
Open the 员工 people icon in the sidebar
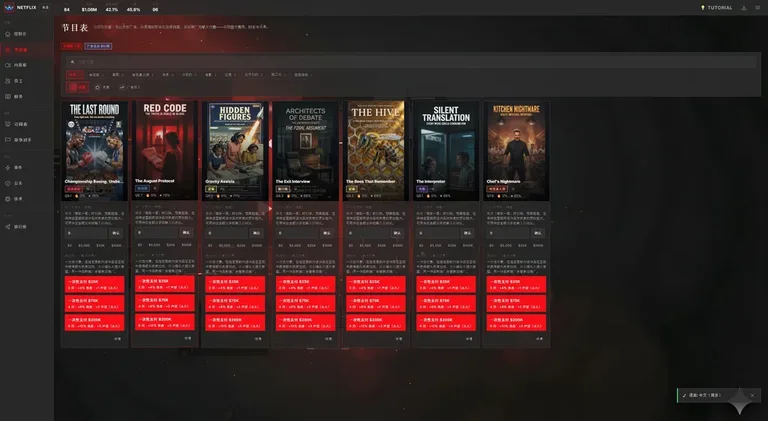(8, 81)
